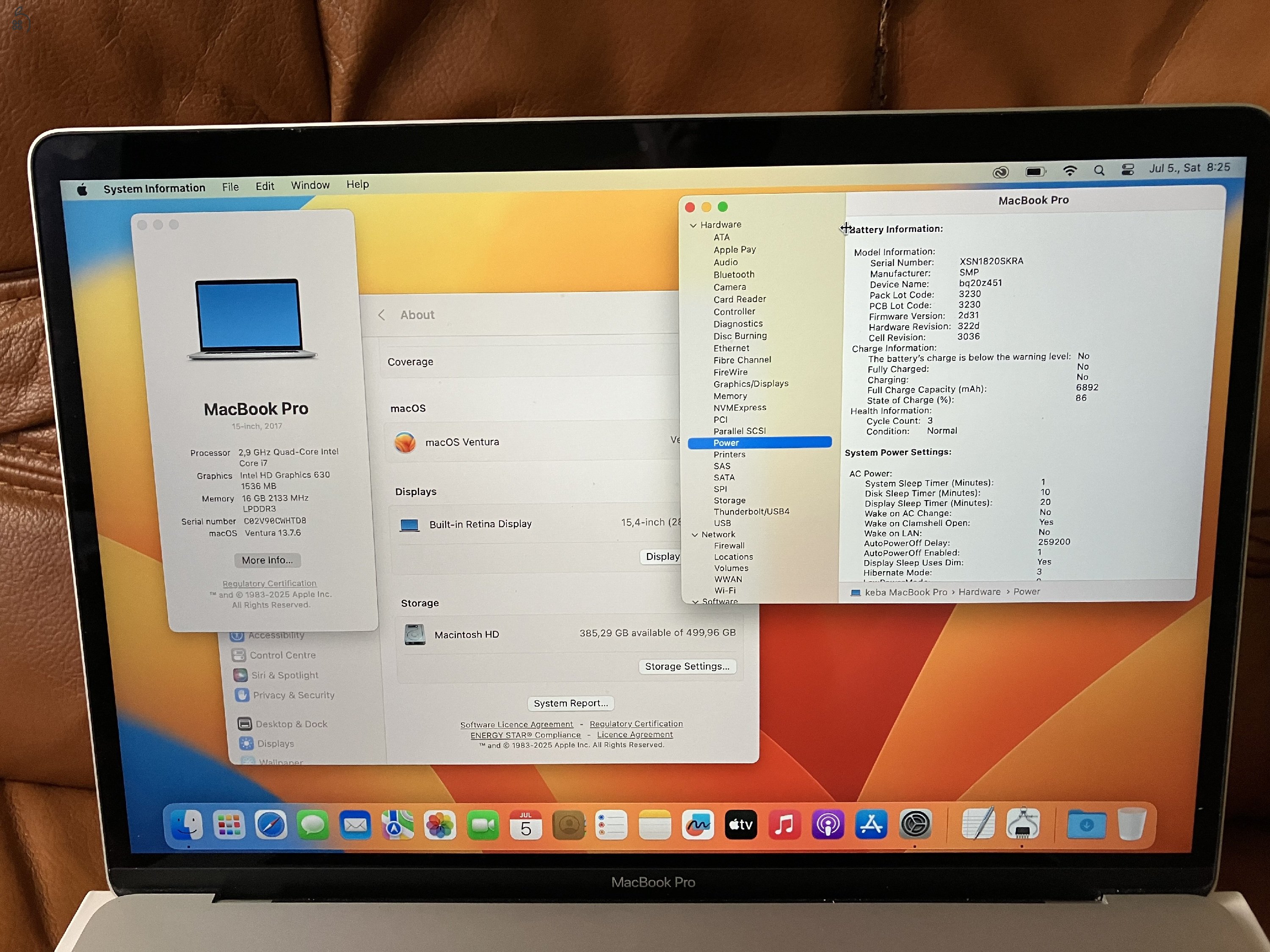Open App Store from the Dock
1270x952 pixels.
tap(872, 825)
